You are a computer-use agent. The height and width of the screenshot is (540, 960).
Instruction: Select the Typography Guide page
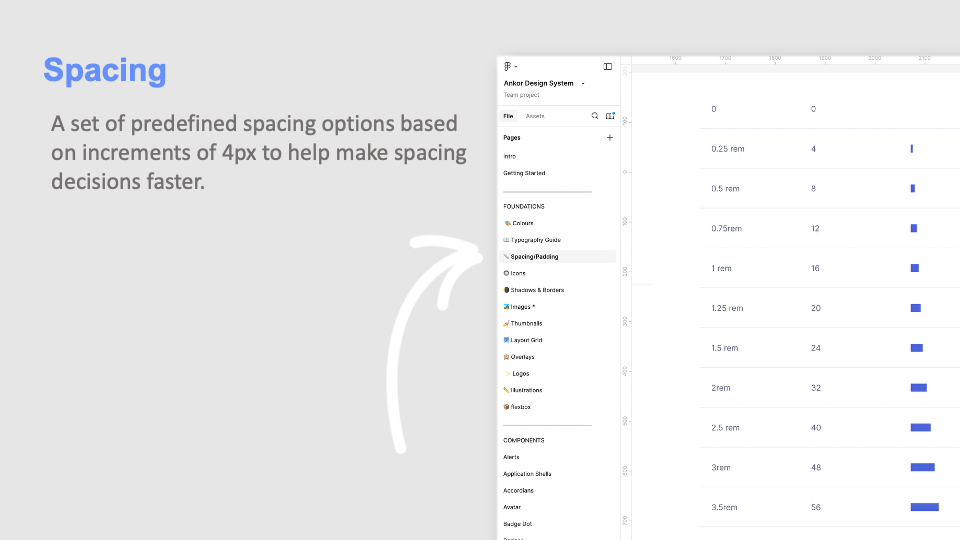click(535, 240)
